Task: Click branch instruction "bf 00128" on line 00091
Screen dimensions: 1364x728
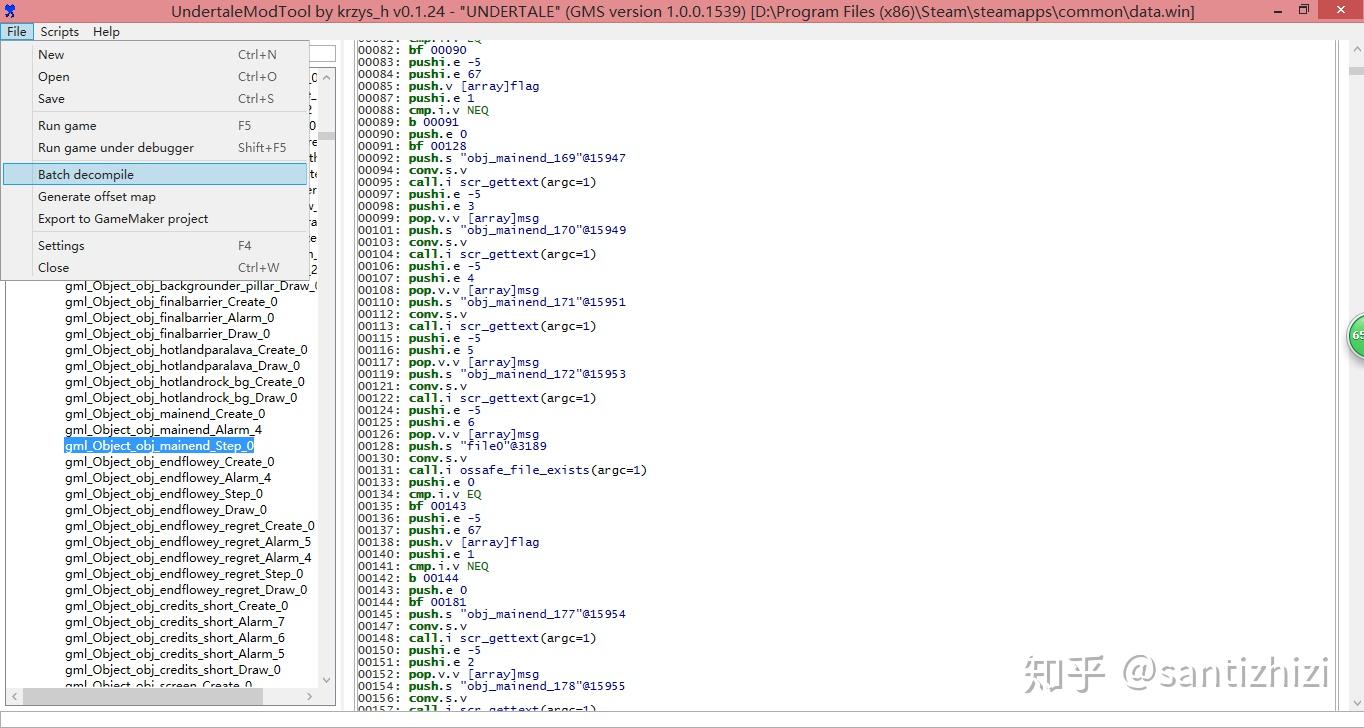Action: [438, 146]
